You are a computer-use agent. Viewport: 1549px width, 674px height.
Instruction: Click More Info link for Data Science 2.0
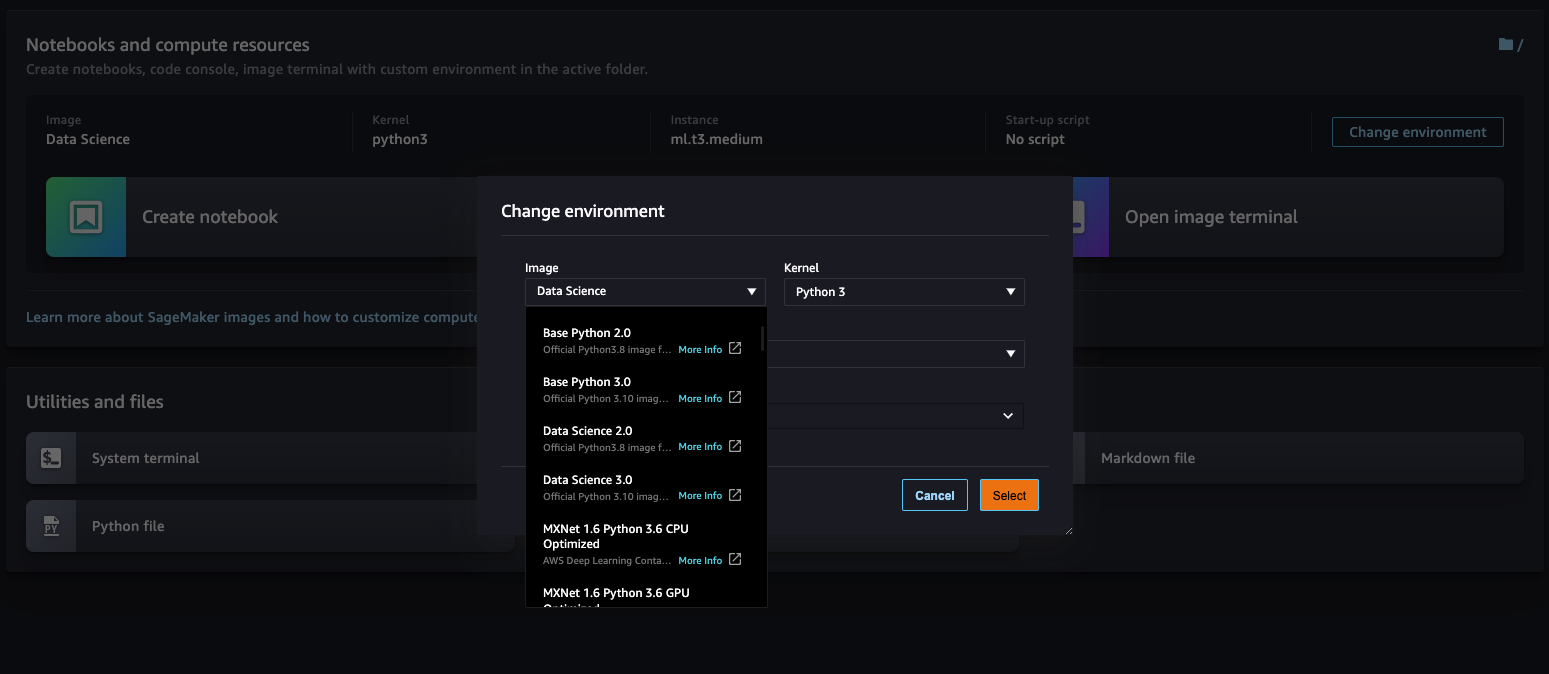(x=700, y=447)
